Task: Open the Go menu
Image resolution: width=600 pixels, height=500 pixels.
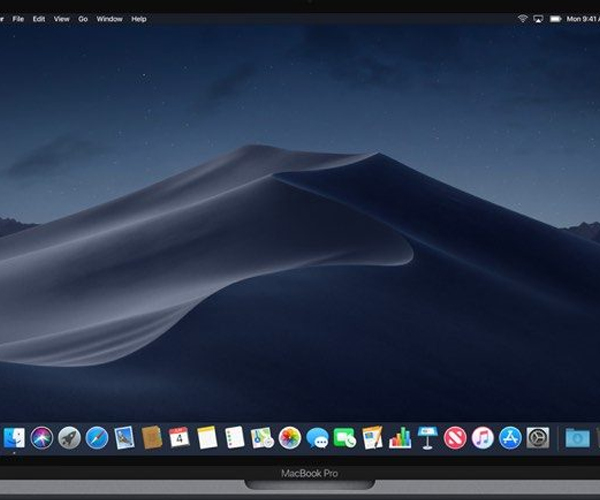Action: click(83, 19)
